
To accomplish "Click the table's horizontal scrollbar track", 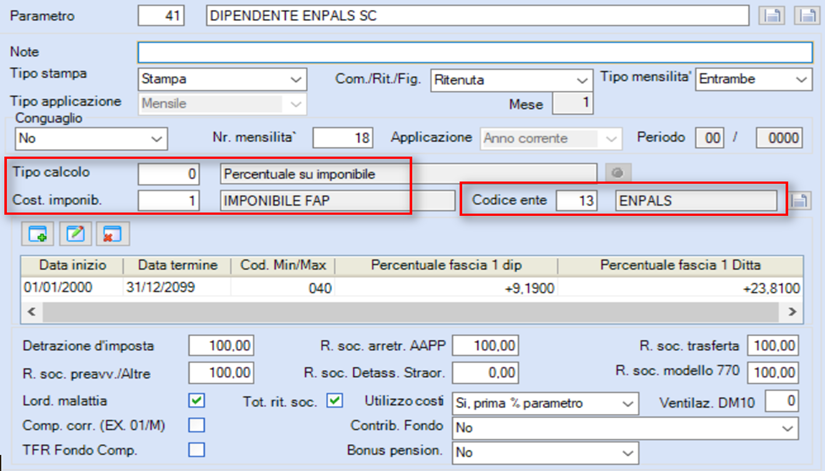I will point(410,312).
